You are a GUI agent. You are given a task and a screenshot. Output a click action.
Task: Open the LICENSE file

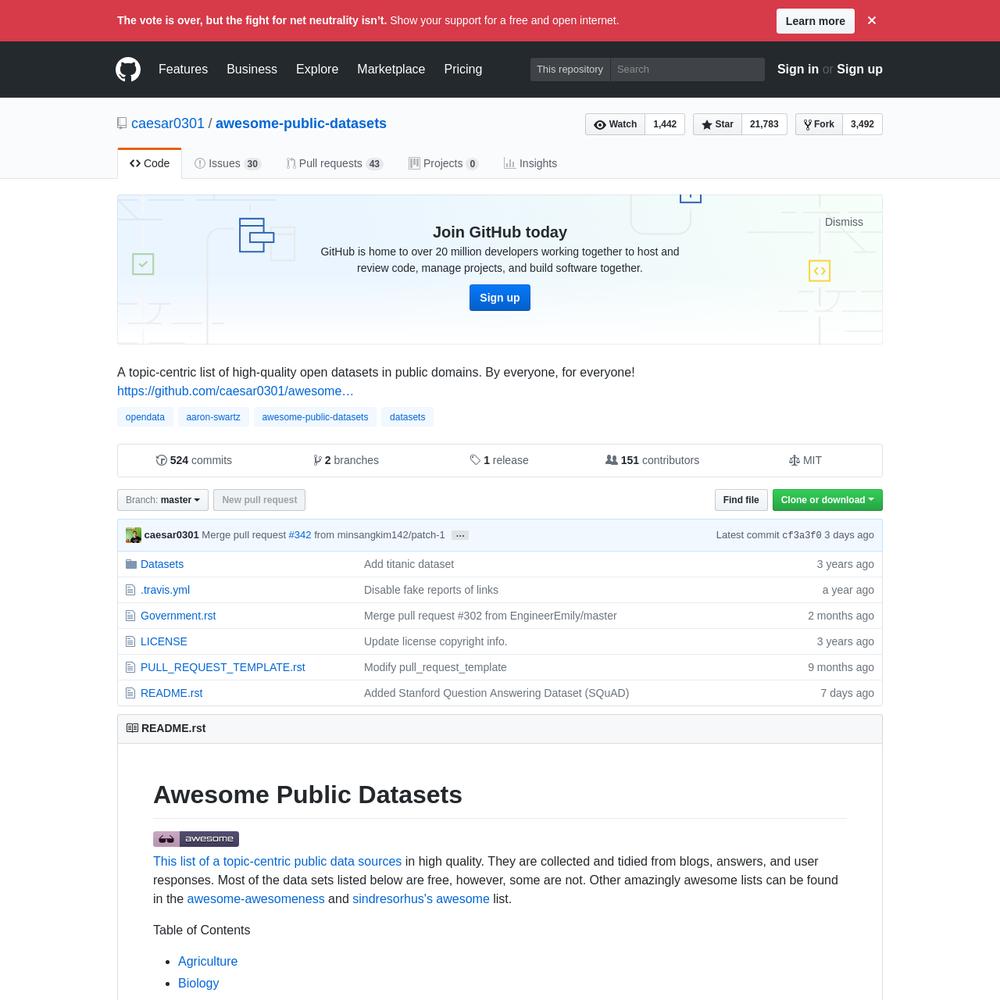(164, 642)
